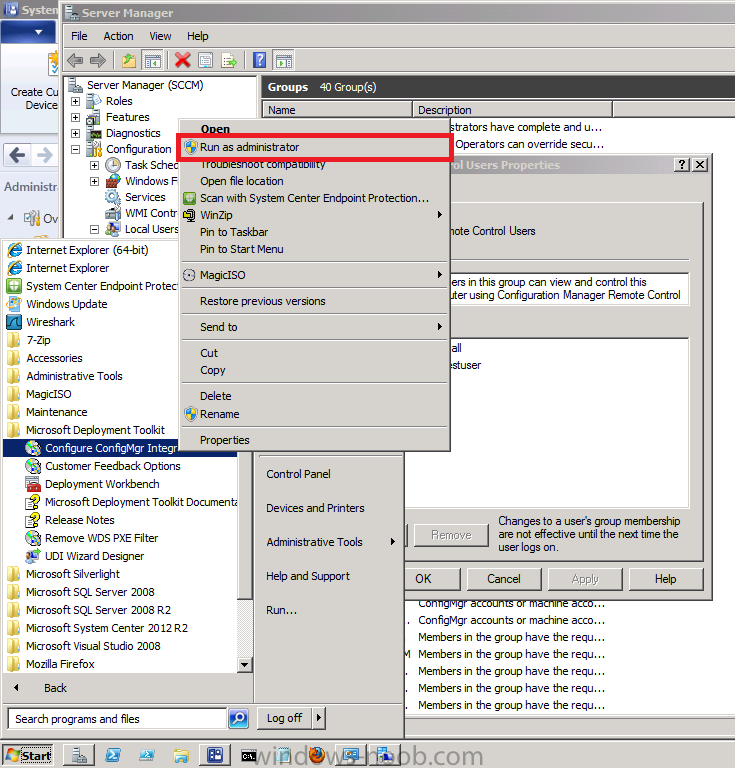This screenshot has height=771, width=735.
Task: Select Properties in the context menu
Action: tap(315, 440)
